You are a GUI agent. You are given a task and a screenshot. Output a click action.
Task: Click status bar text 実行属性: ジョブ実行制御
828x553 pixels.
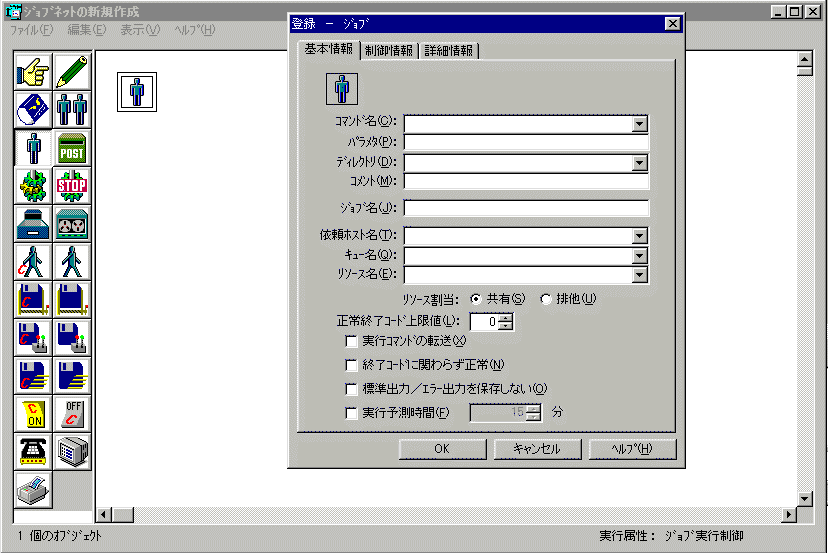(671, 536)
